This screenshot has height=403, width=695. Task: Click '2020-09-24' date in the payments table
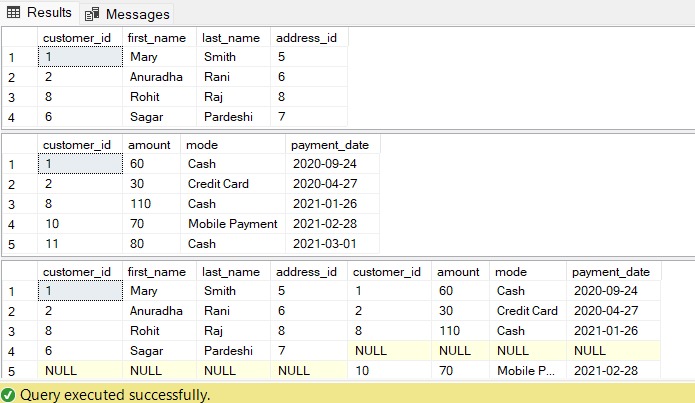tap(333, 164)
